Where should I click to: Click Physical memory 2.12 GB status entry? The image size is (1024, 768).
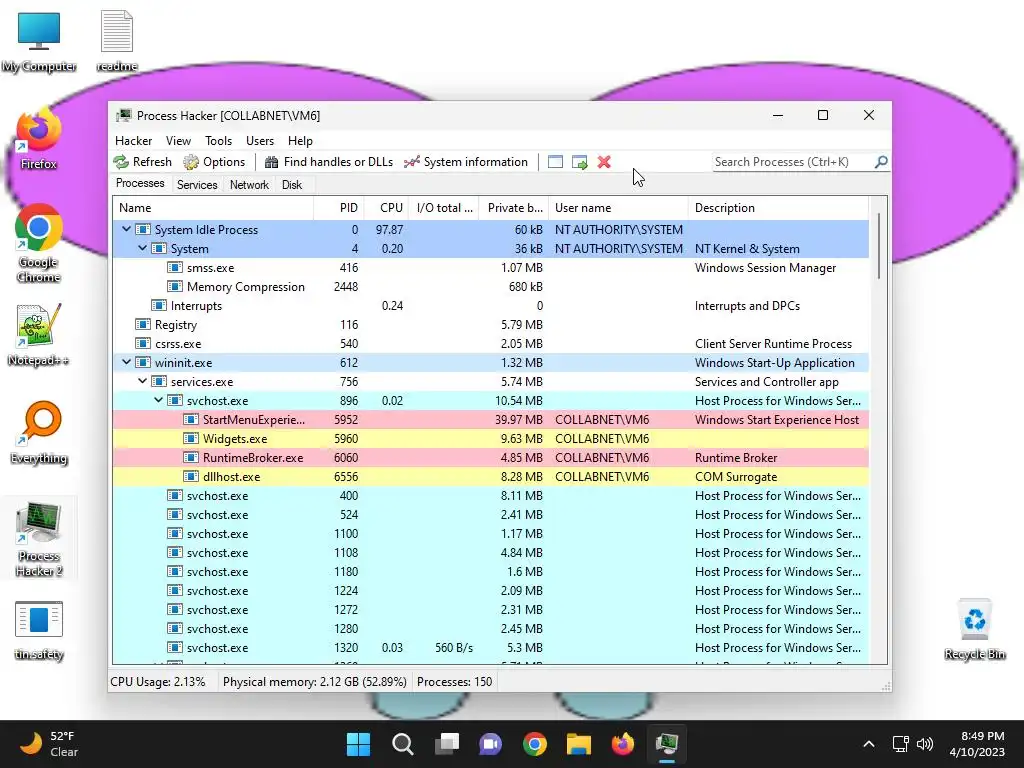point(314,682)
